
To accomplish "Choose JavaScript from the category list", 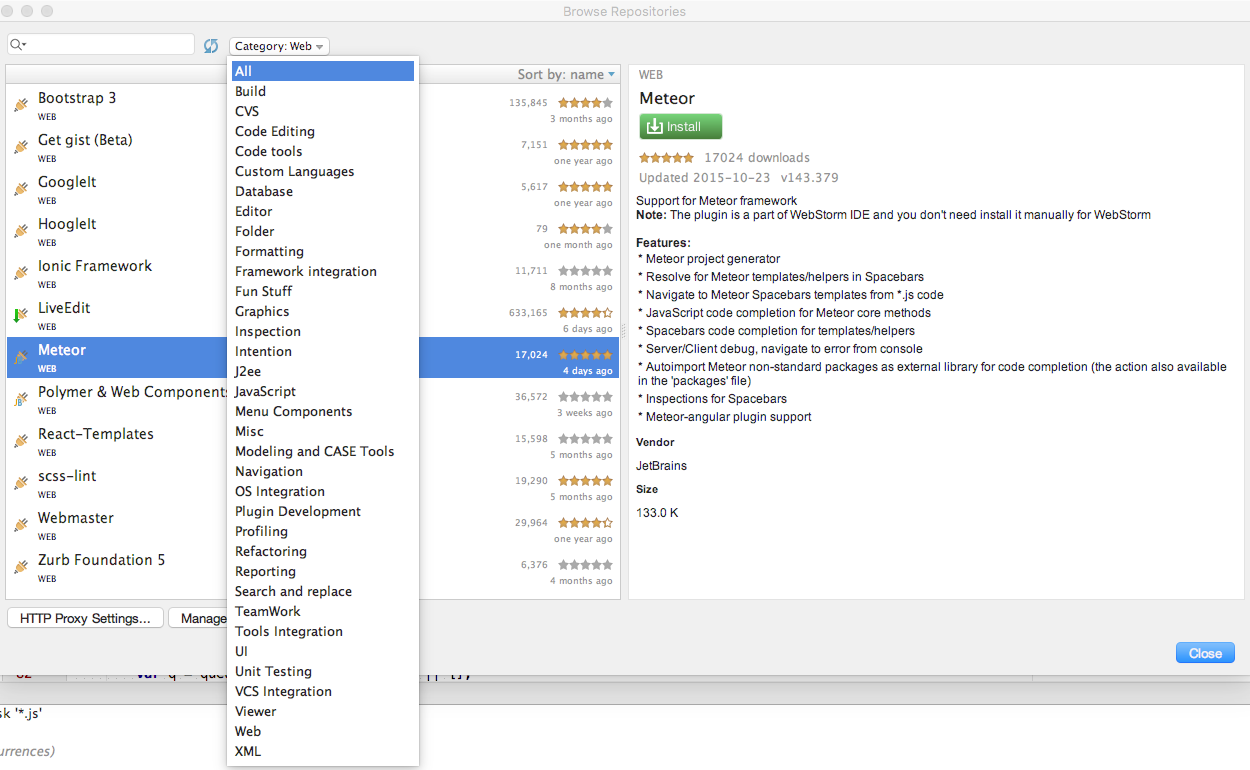I will (x=265, y=391).
